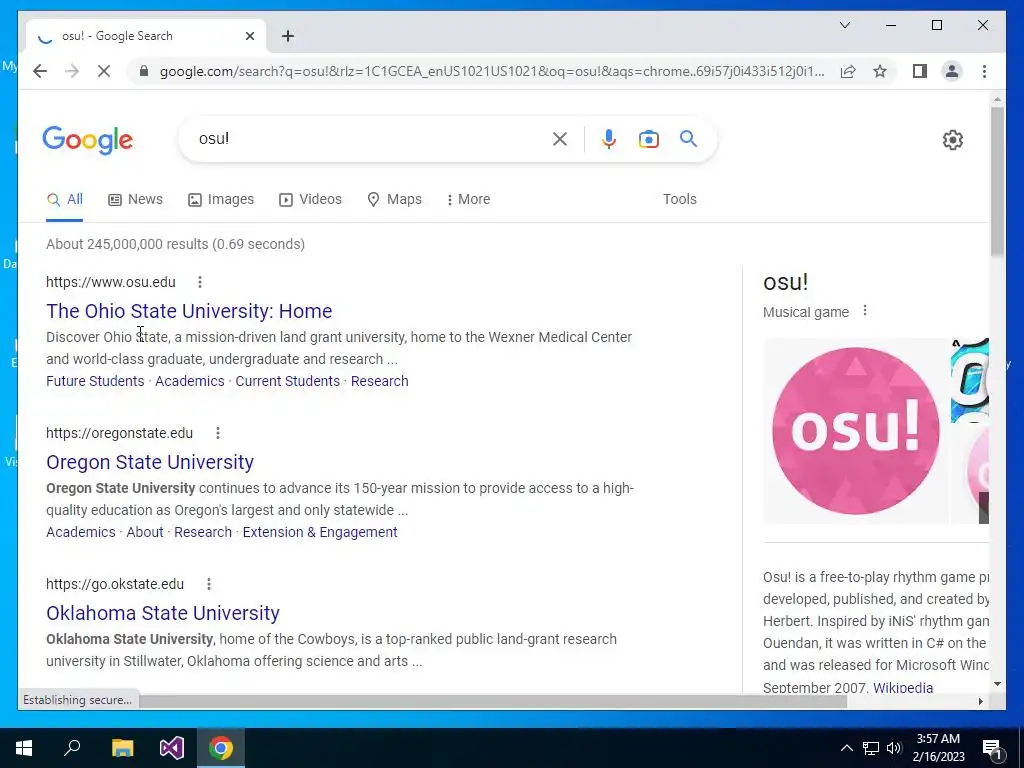Open Oregon State University result
The width and height of the screenshot is (1024, 768).
click(x=150, y=462)
